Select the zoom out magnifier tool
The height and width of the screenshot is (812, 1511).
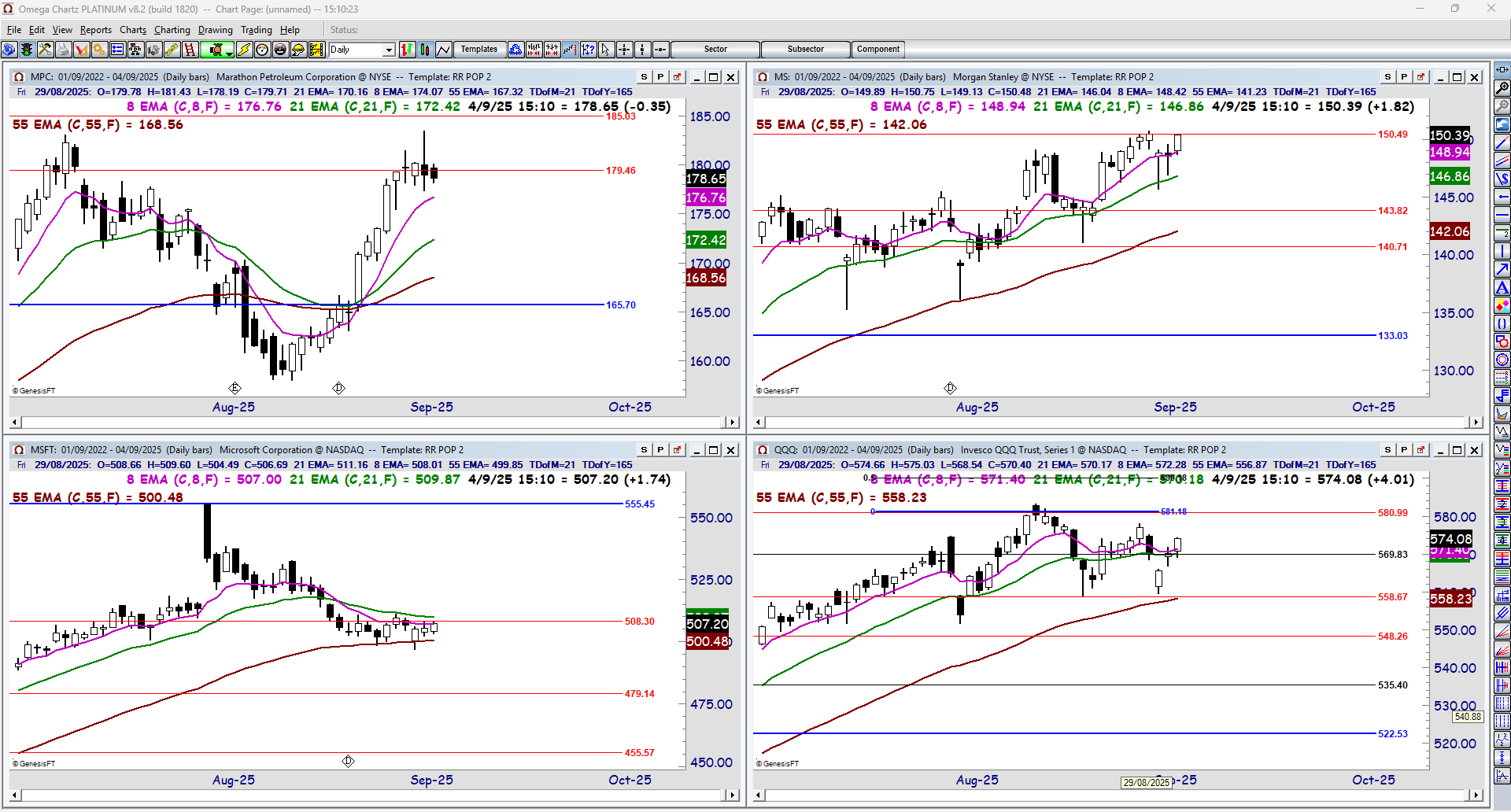pos(1502,106)
